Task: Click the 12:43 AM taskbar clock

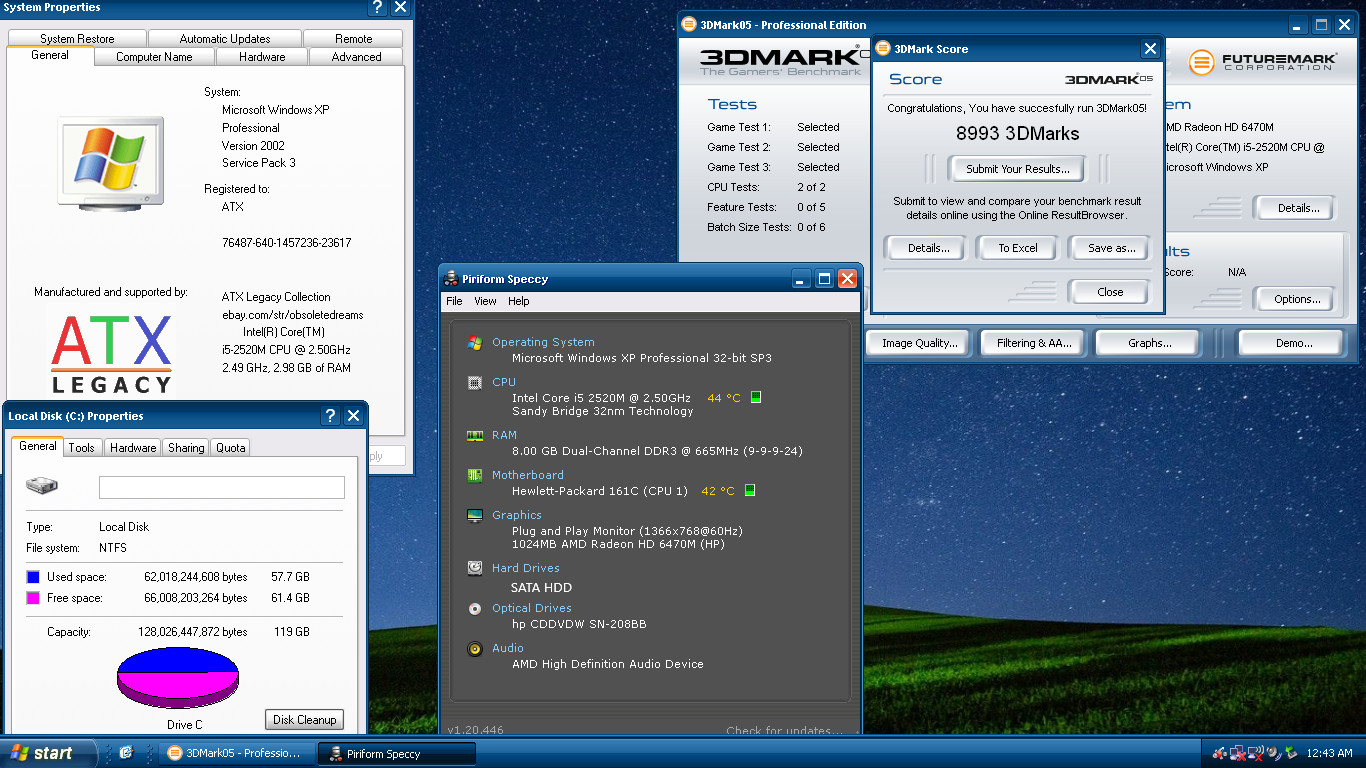Action: point(1330,753)
